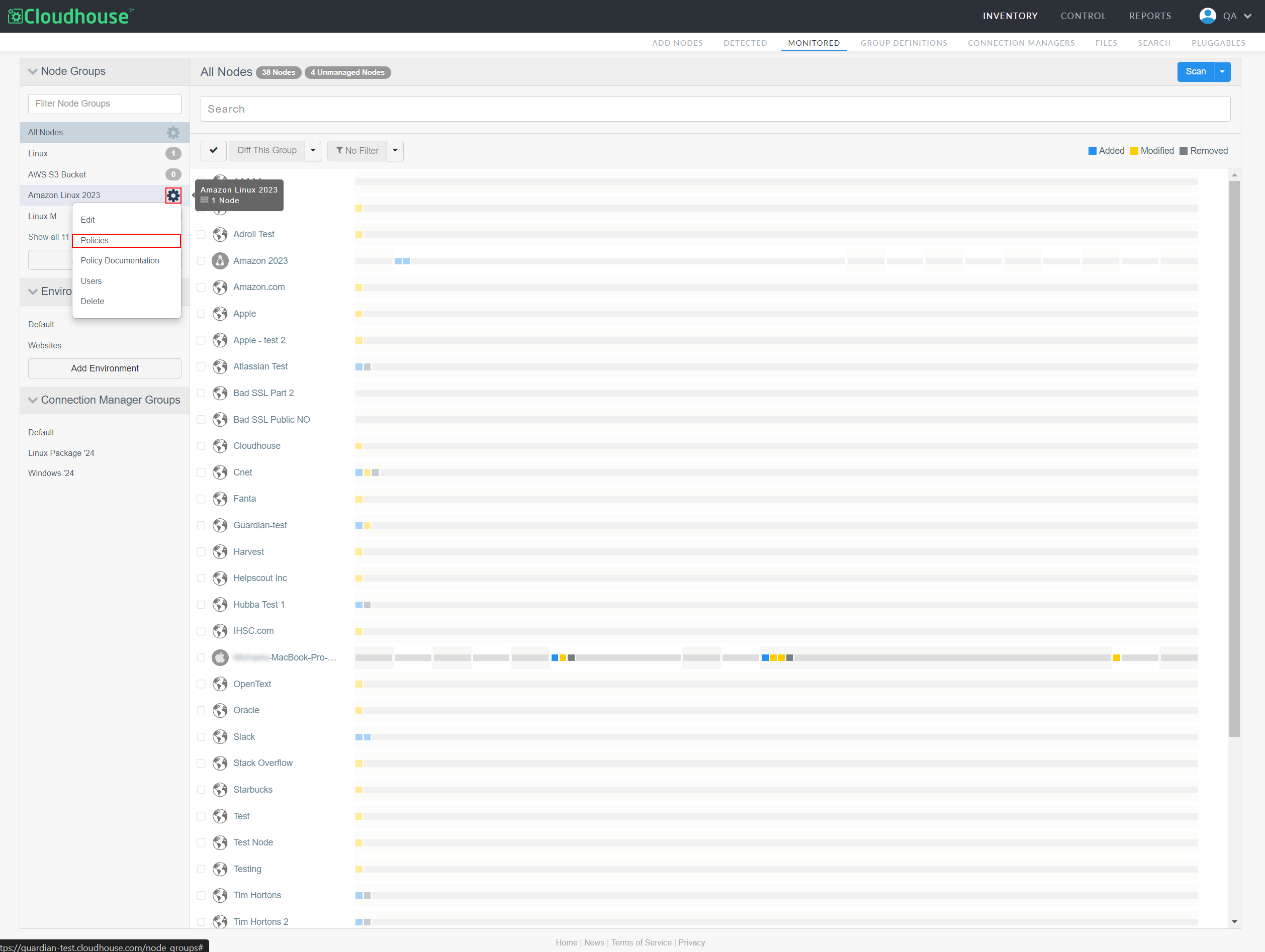
Task: Open the No Filter dropdown arrow
Action: (x=395, y=151)
